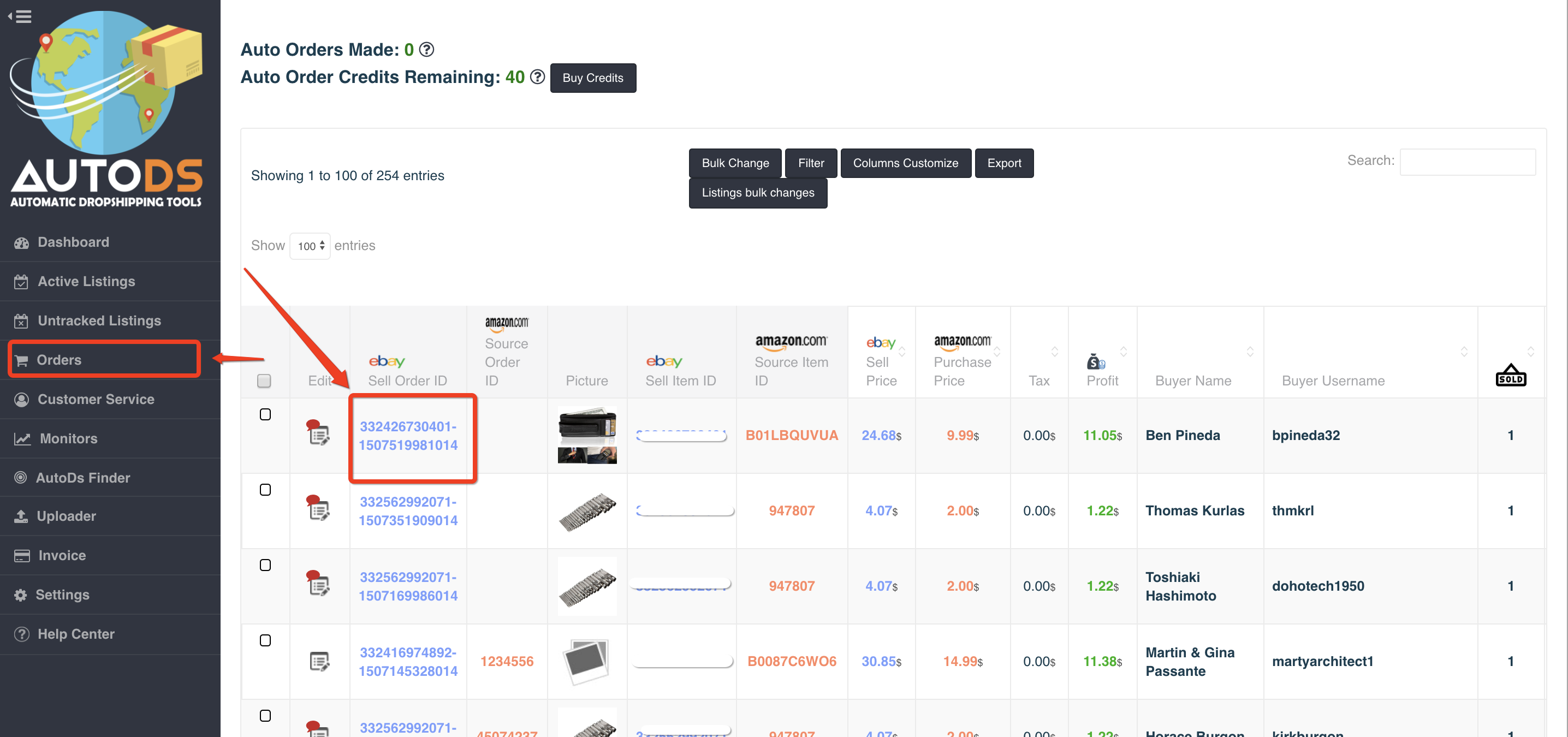Open source item B0087C6WO6 link
The width and height of the screenshot is (1568, 737).
792,662
